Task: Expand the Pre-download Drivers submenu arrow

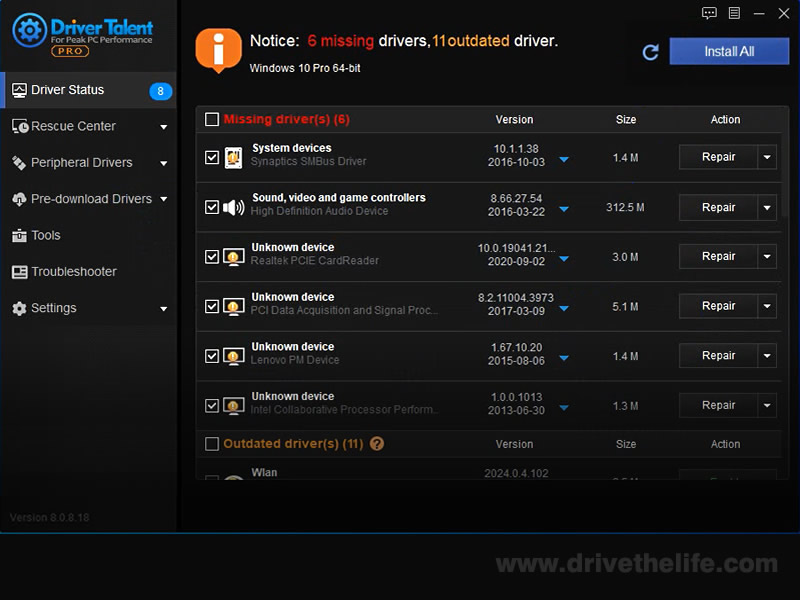Action: [163, 199]
